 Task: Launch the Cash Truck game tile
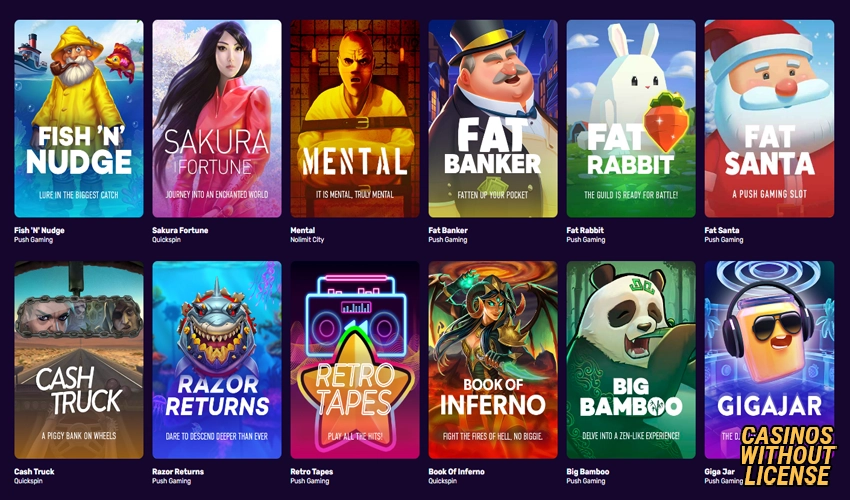coord(79,360)
